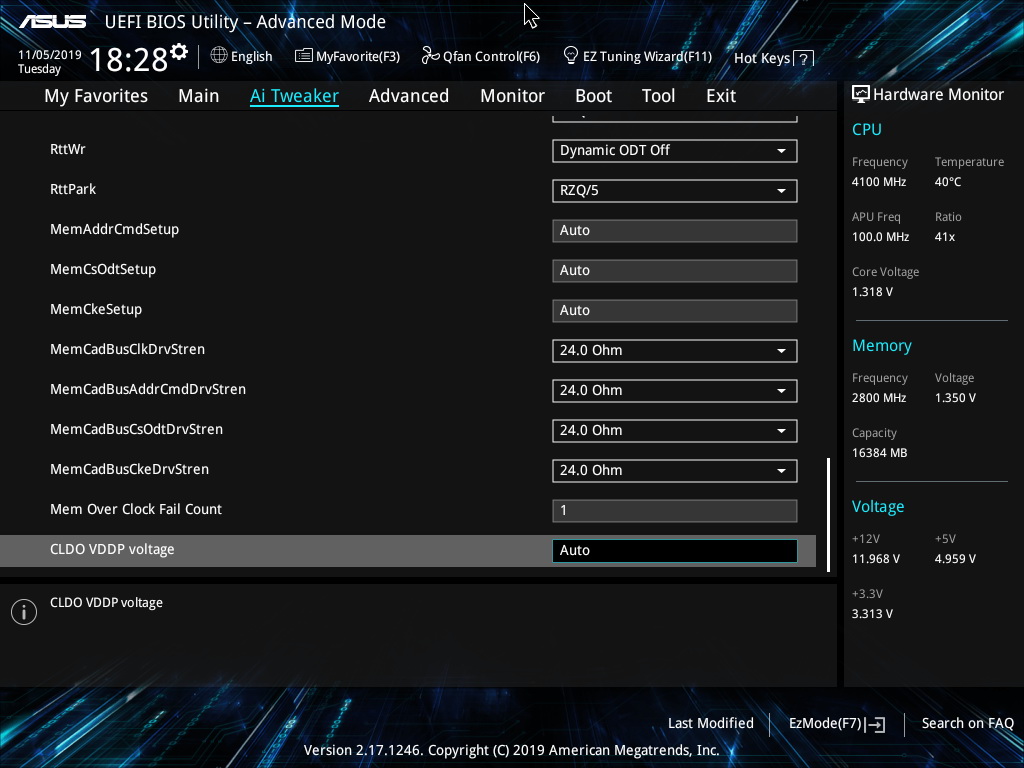Select the RttPark setting label
This screenshot has height=768, width=1024.
[x=73, y=189]
